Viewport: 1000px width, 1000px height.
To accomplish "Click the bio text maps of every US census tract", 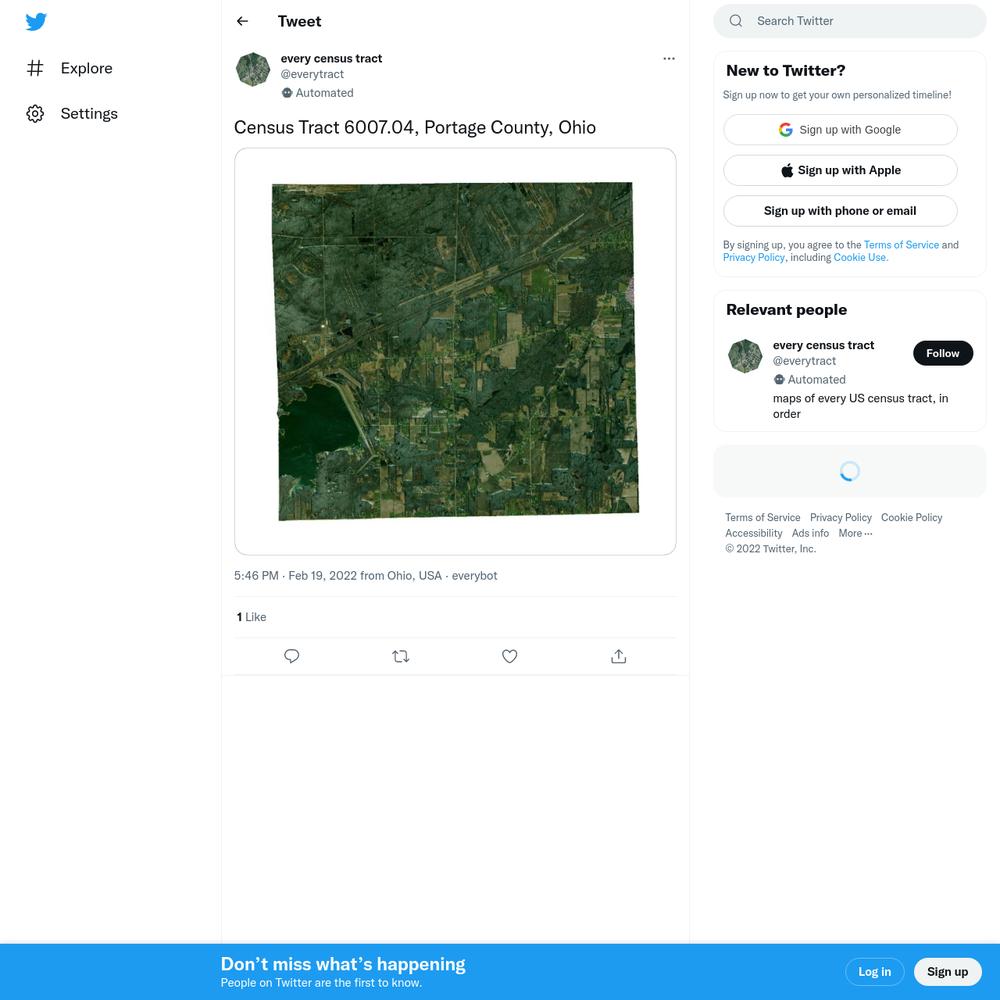I will (860, 406).
